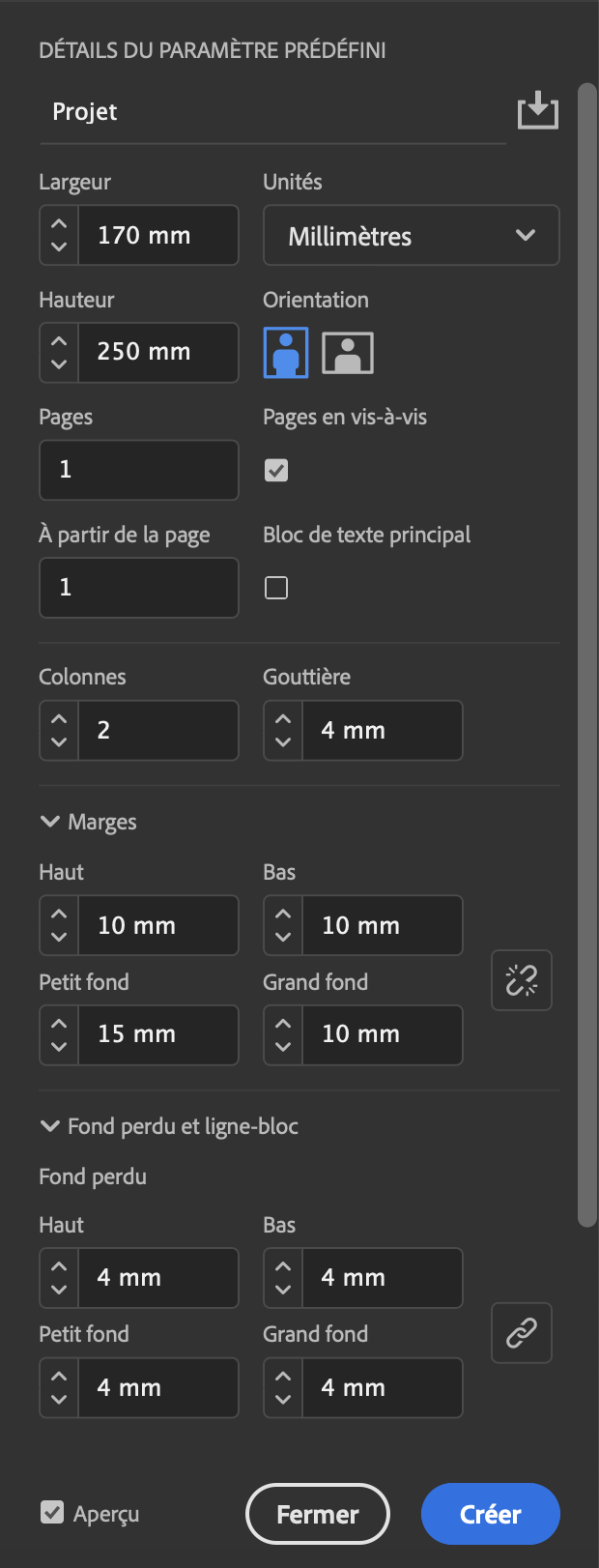Click the Pages number input field
The height and width of the screenshot is (1568, 599).
(139, 470)
